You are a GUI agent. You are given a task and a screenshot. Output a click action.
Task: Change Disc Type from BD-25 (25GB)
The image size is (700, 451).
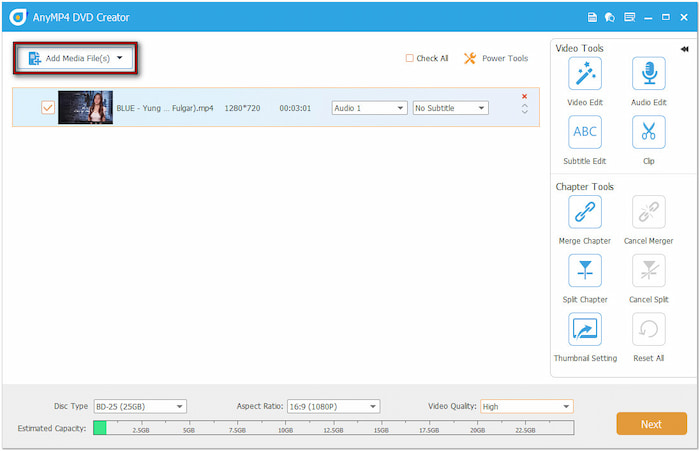(x=140, y=406)
